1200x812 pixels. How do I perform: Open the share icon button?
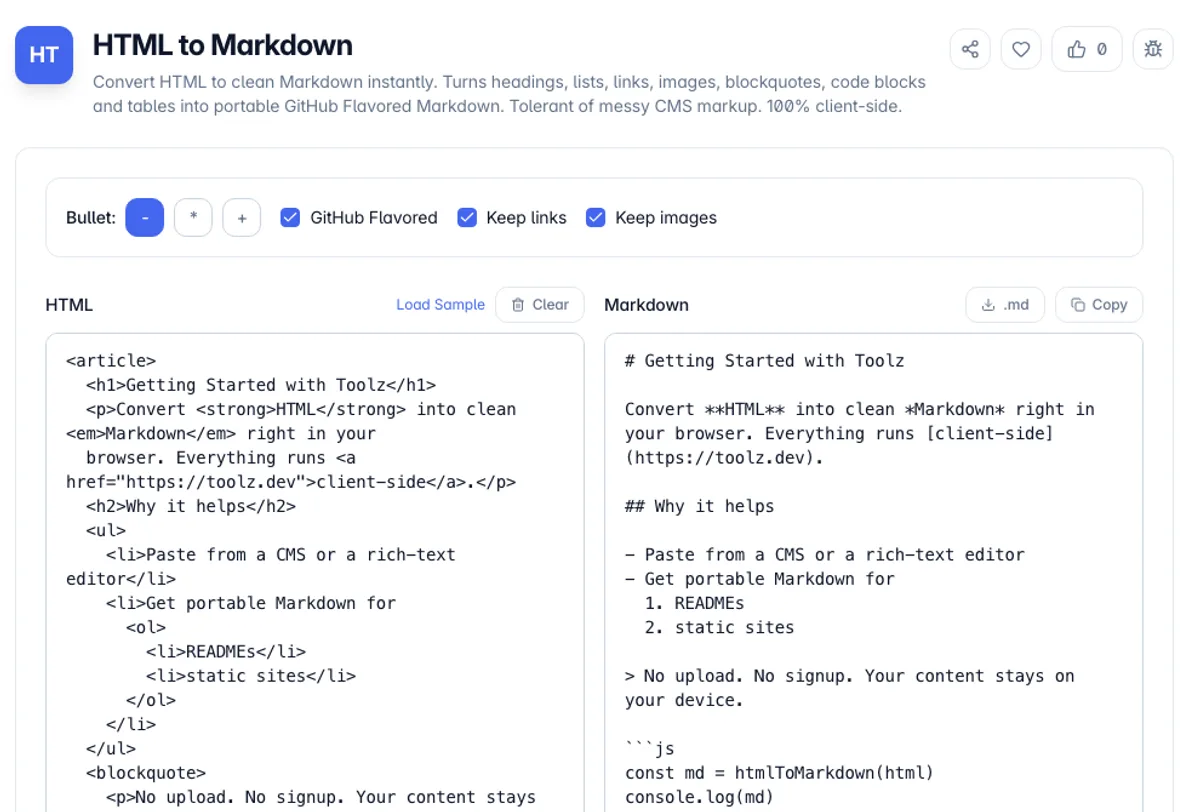coord(970,49)
